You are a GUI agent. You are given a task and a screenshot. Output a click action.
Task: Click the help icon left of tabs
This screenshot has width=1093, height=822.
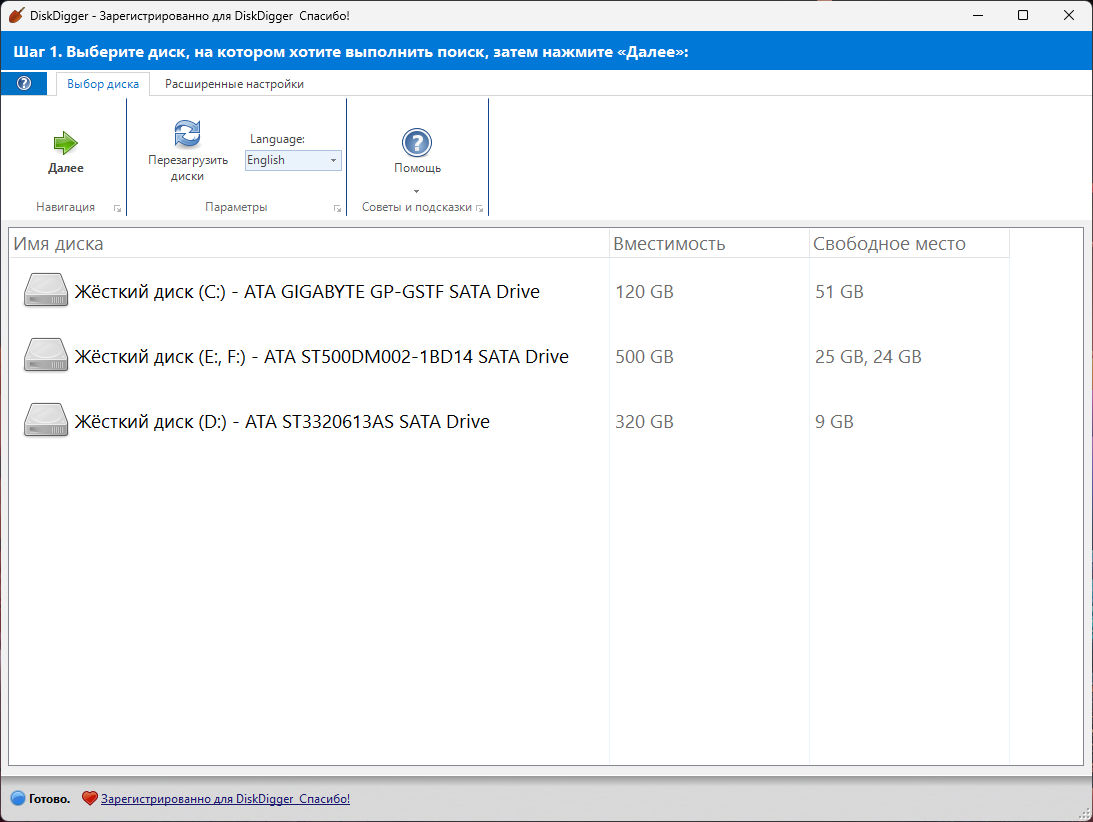coord(24,84)
